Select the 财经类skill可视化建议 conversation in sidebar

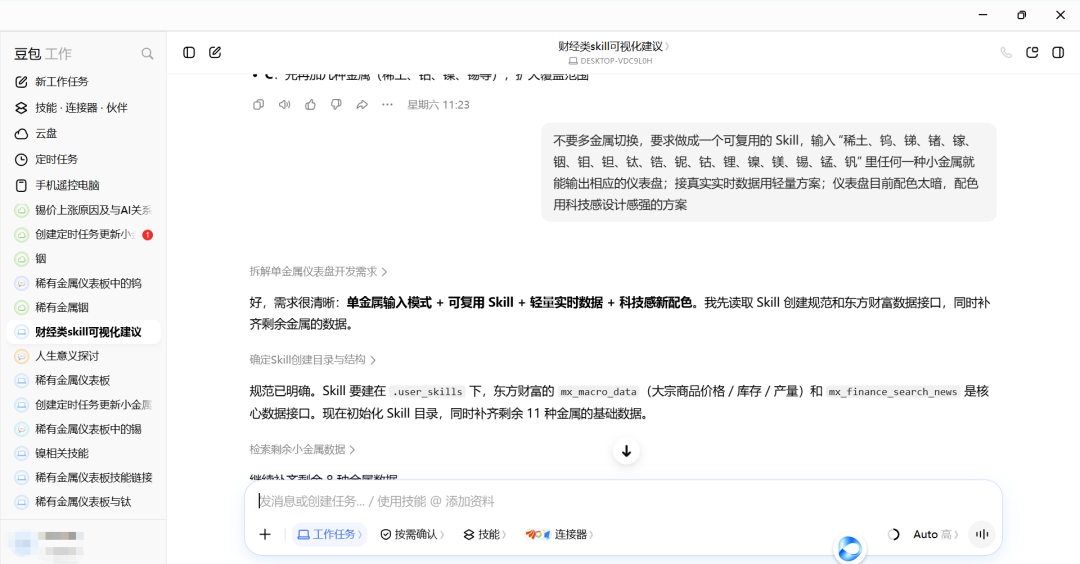(83, 332)
